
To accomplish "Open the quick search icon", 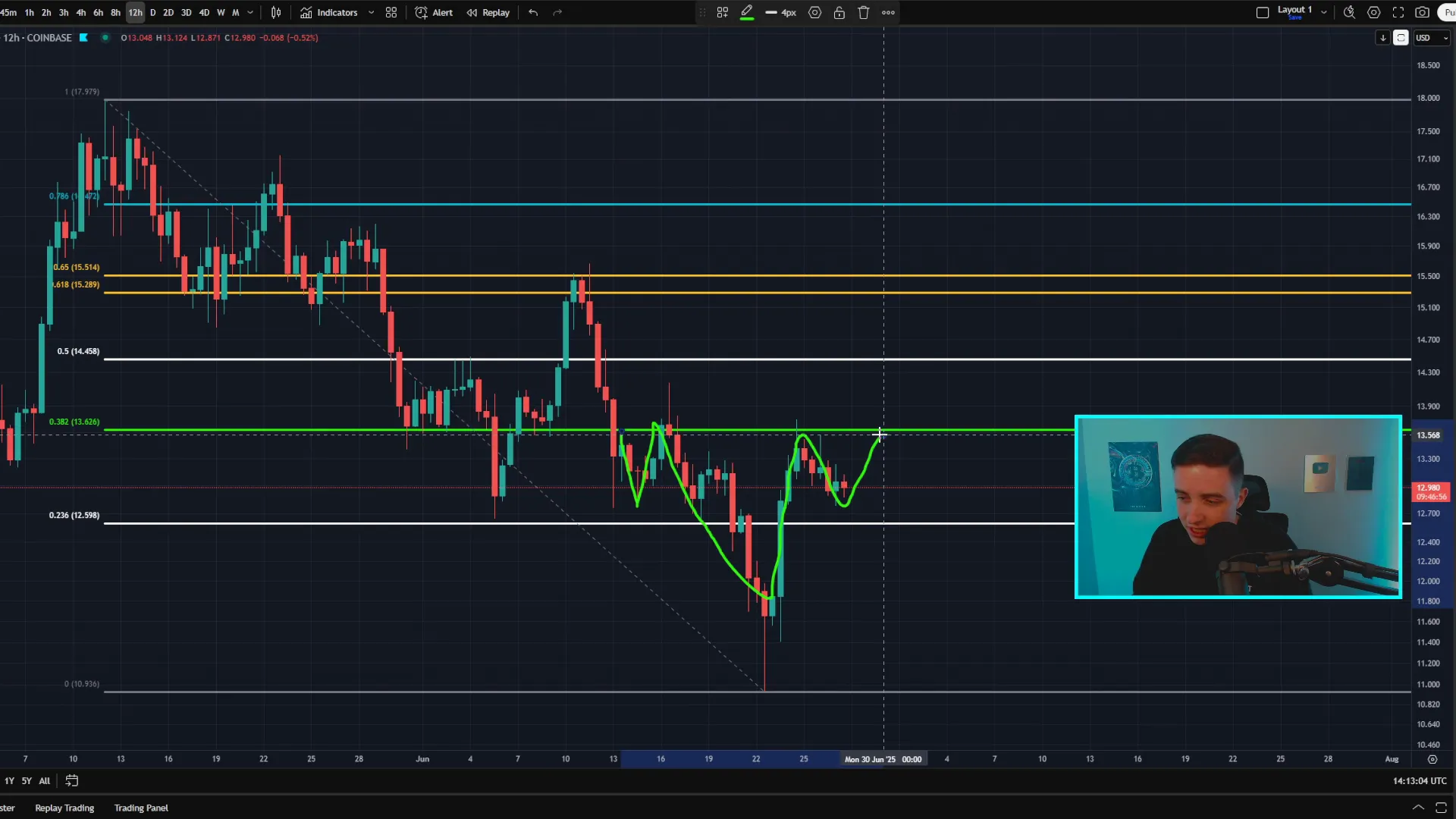I will click(x=1349, y=12).
